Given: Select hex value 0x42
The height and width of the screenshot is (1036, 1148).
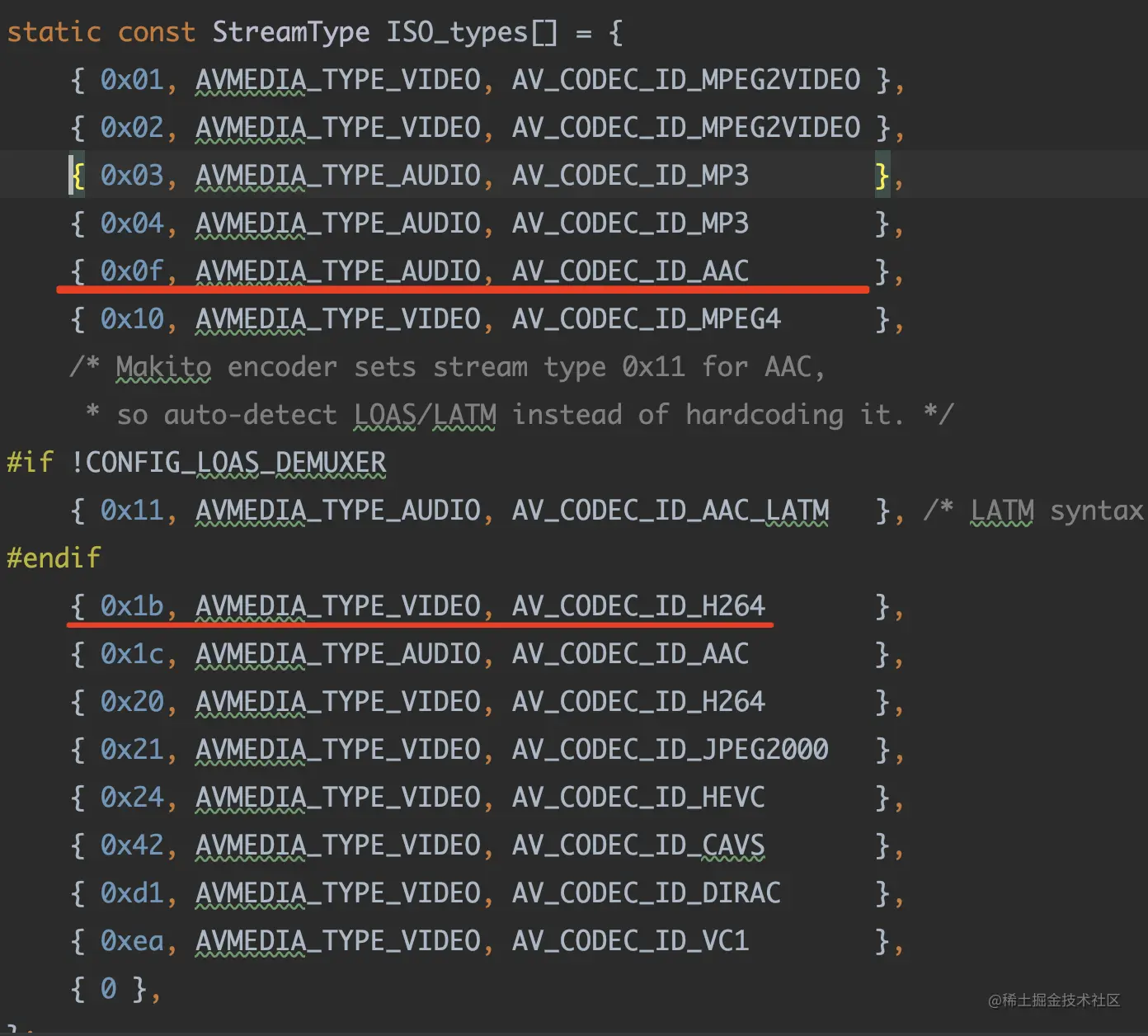Looking at the screenshot, I should point(132,845).
